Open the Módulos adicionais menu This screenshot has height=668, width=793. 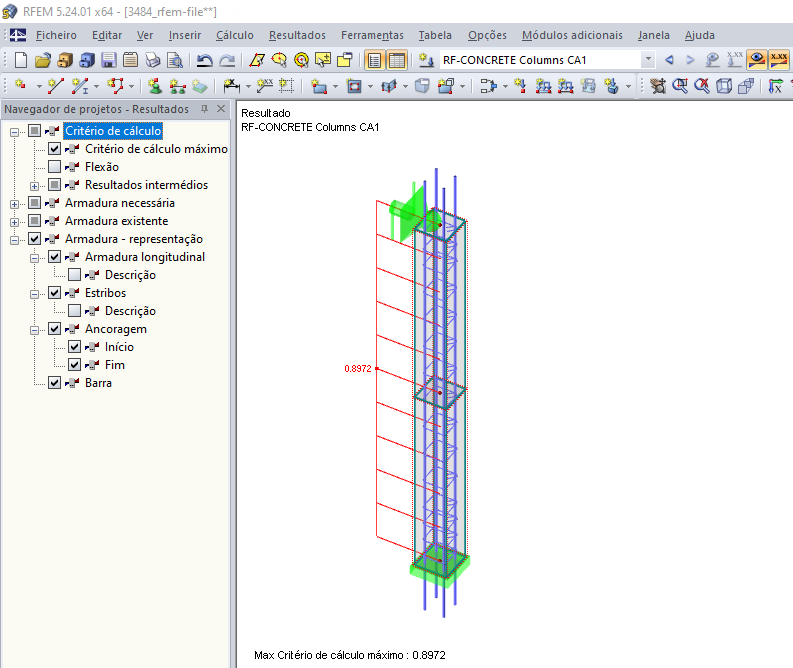pos(572,35)
